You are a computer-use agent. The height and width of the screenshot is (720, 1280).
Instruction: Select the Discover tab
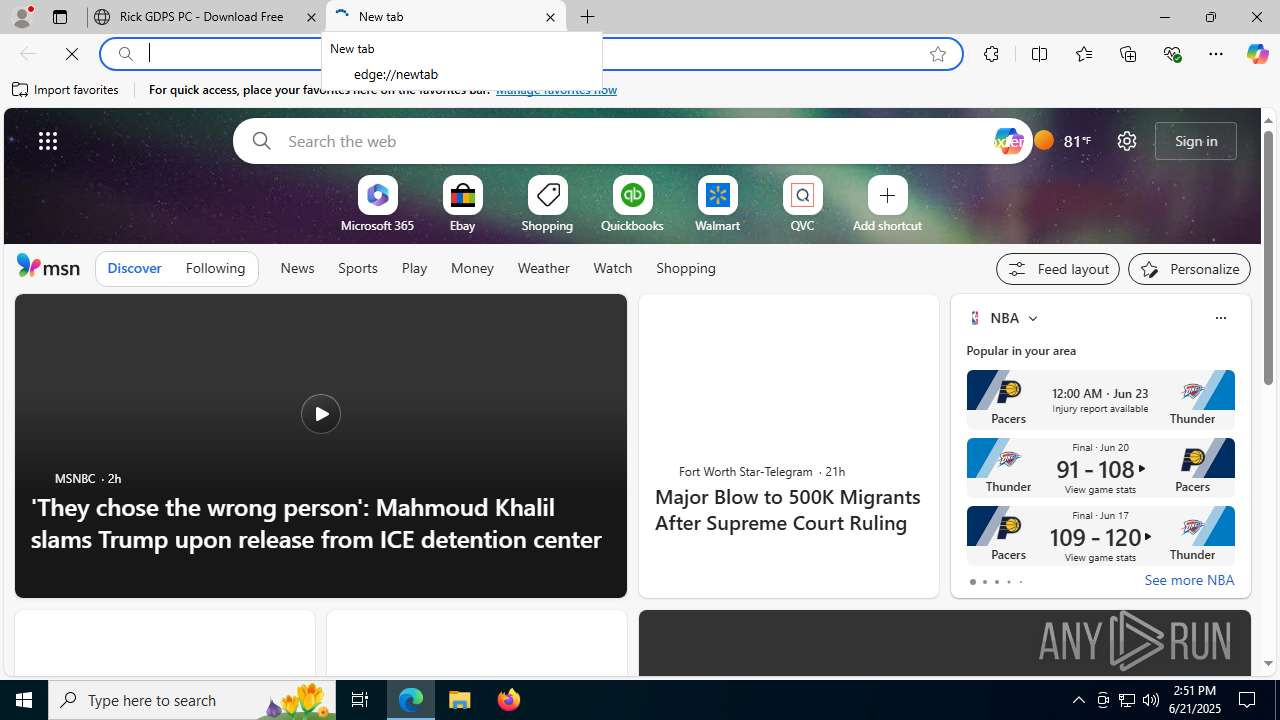(134, 268)
